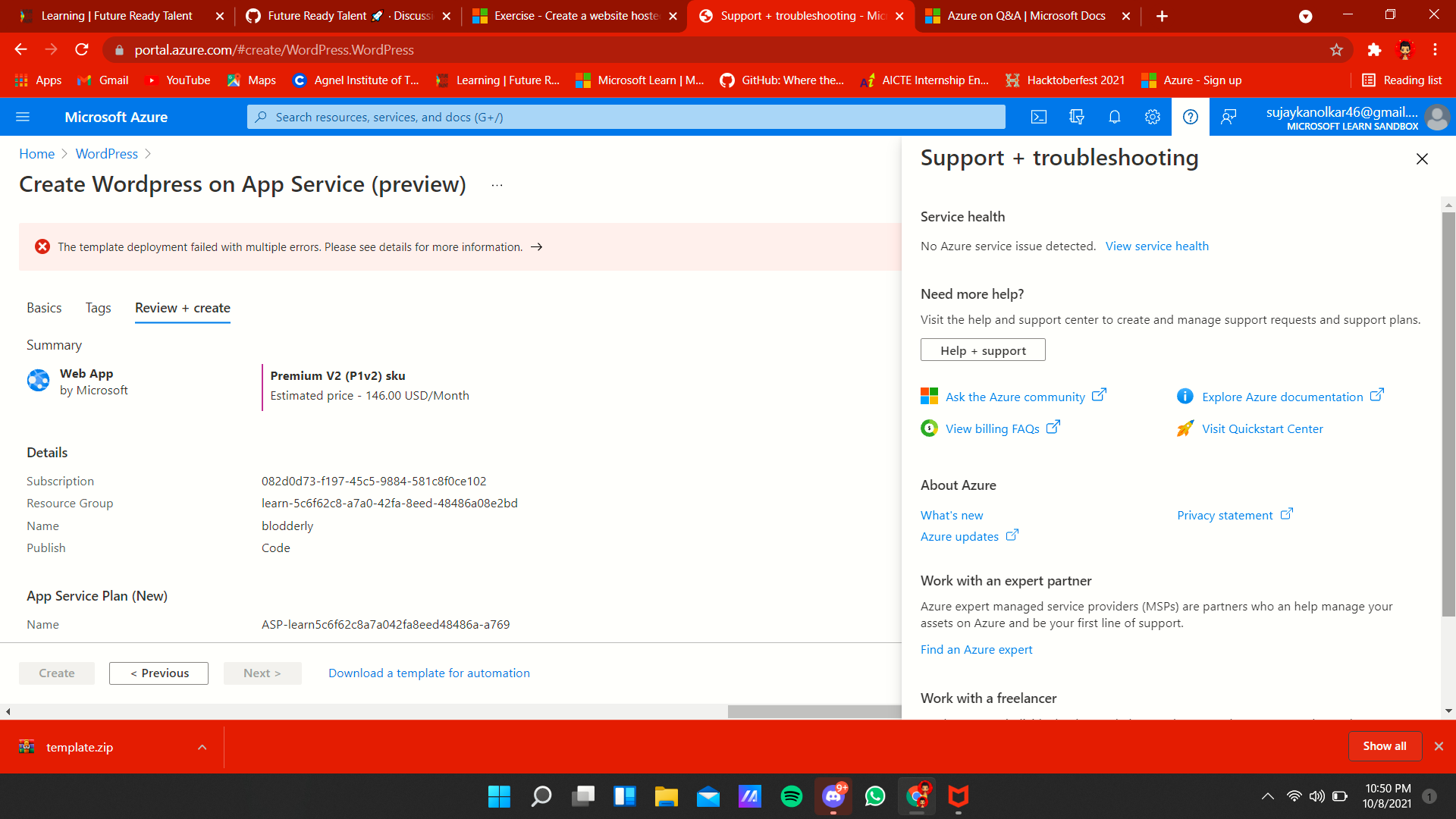Expand template.zip download options chevron
1456x819 pixels.
[x=202, y=747]
